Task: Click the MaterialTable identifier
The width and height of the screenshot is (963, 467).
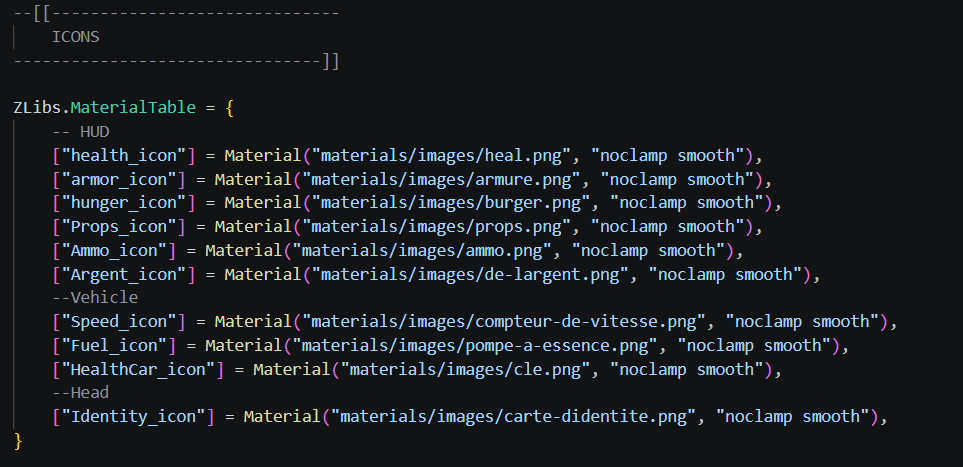Action: tap(133, 108)
